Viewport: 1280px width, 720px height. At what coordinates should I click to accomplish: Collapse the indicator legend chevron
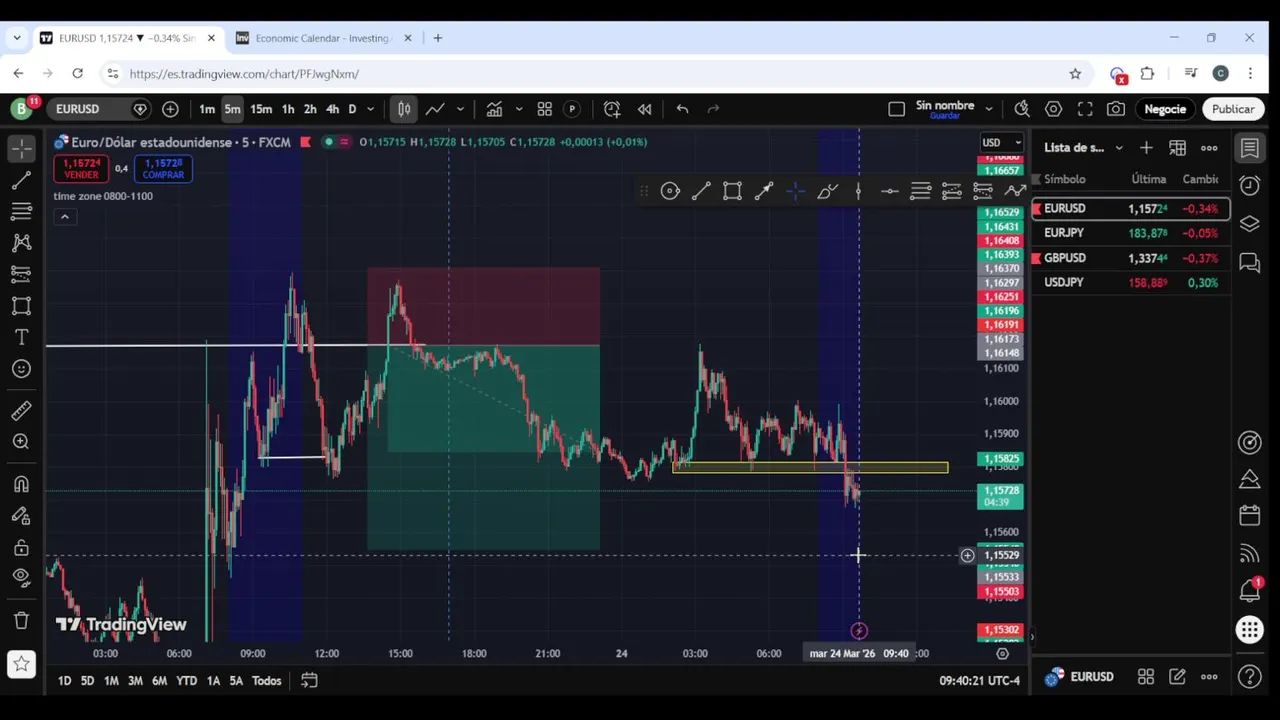tap(65, 217)
